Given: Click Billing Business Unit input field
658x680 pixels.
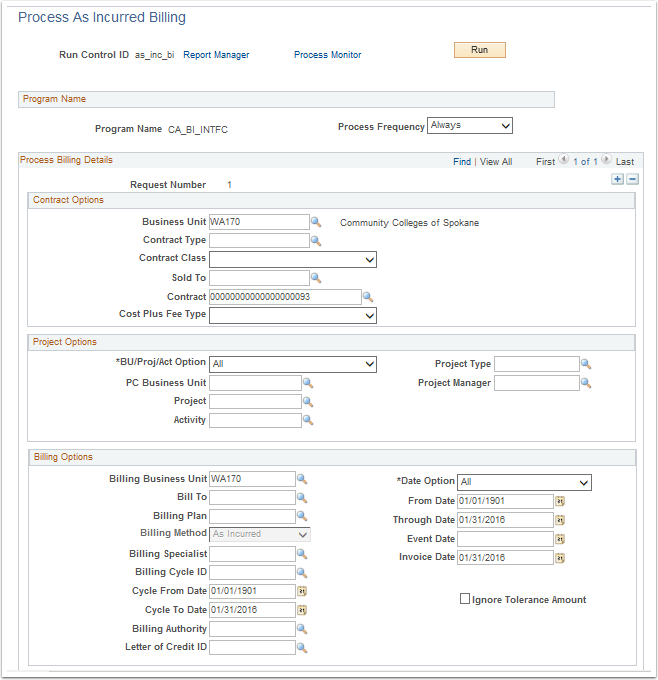Looking at the screenshot, I should pos(252,479).
